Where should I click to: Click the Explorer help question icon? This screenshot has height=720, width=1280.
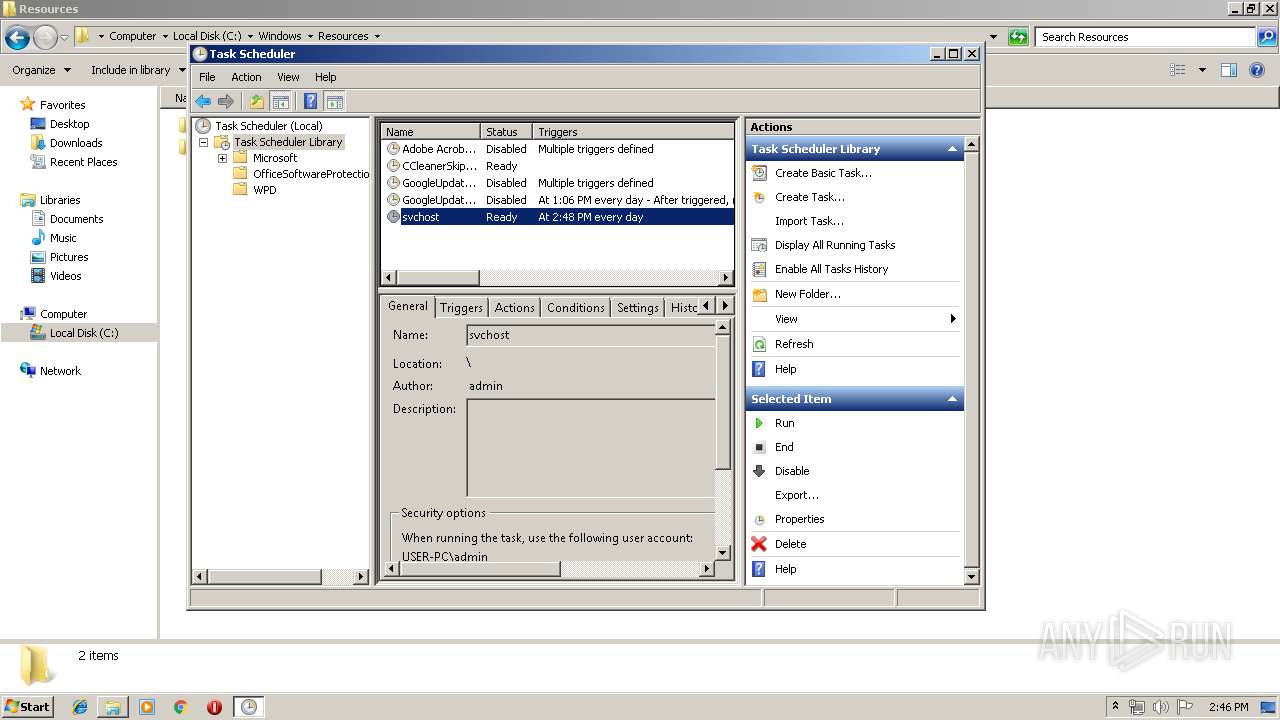1258,70
